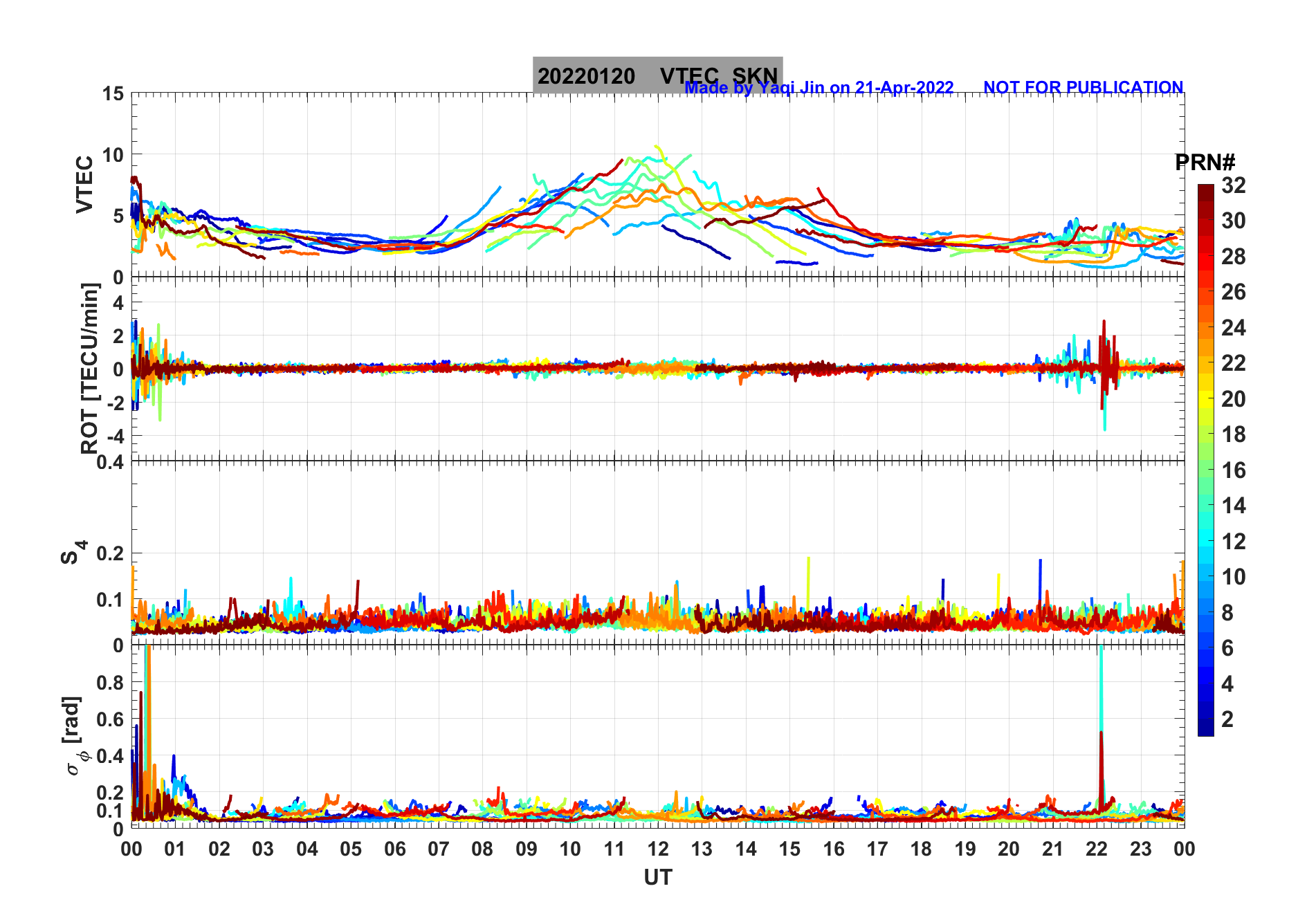Click the UT axis tick label "05"
The width and height of the screenshot is (1316, 920).
(x=351, y=849)
